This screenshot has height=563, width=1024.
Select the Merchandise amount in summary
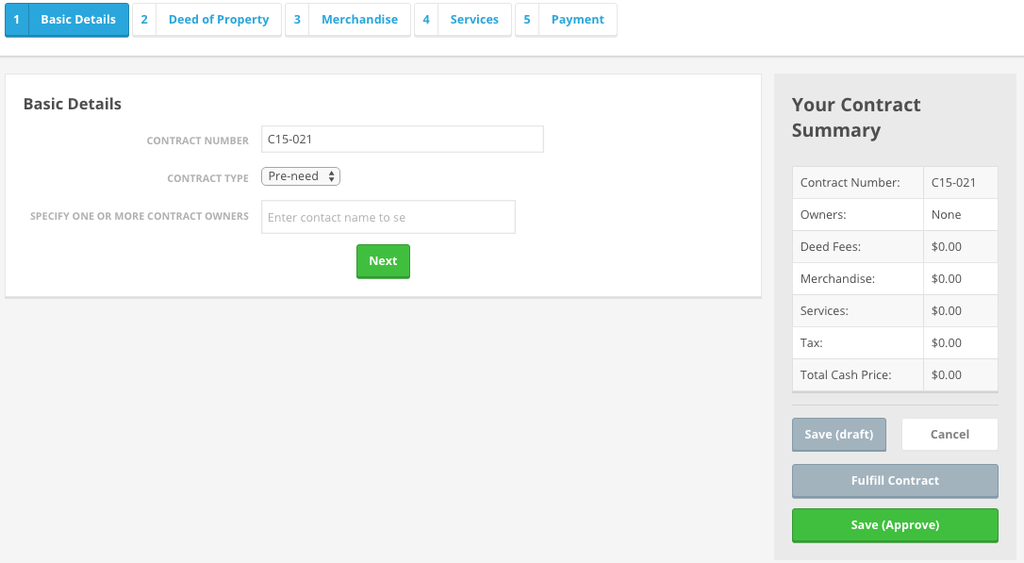pos(946,279)
